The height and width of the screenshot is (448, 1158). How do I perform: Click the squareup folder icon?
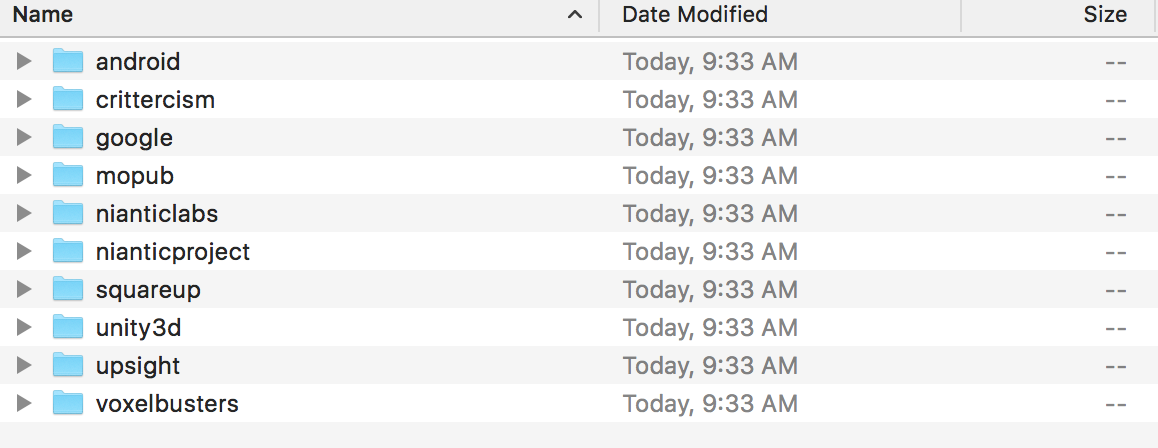[68, 289]
